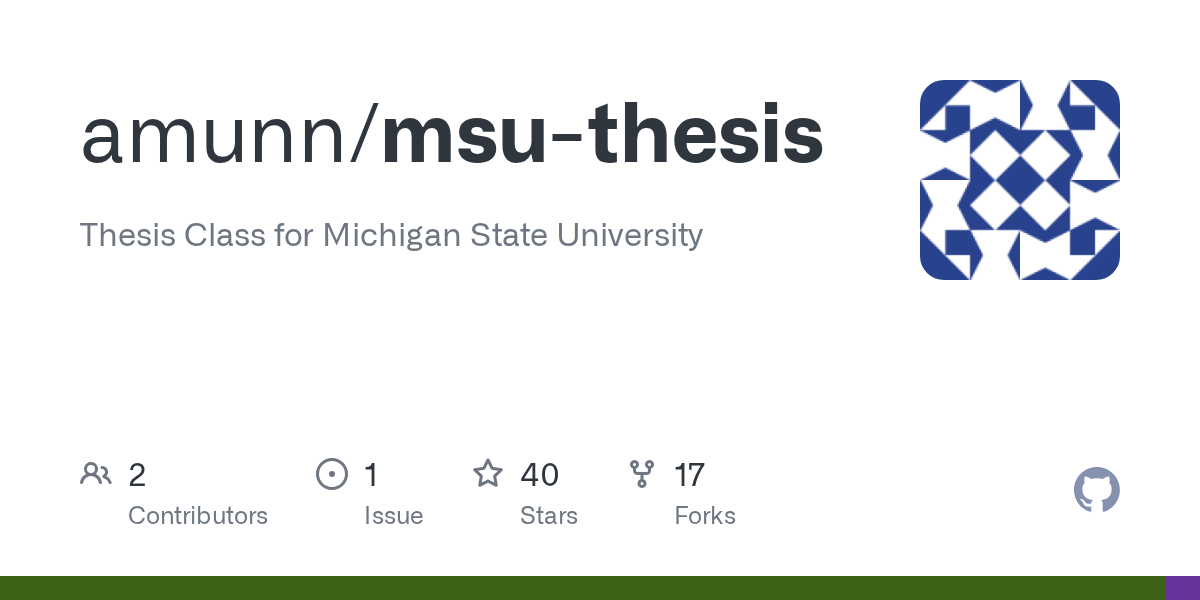Click the purple language bar segment
1200x600 pixels.
click(1183, 588)
